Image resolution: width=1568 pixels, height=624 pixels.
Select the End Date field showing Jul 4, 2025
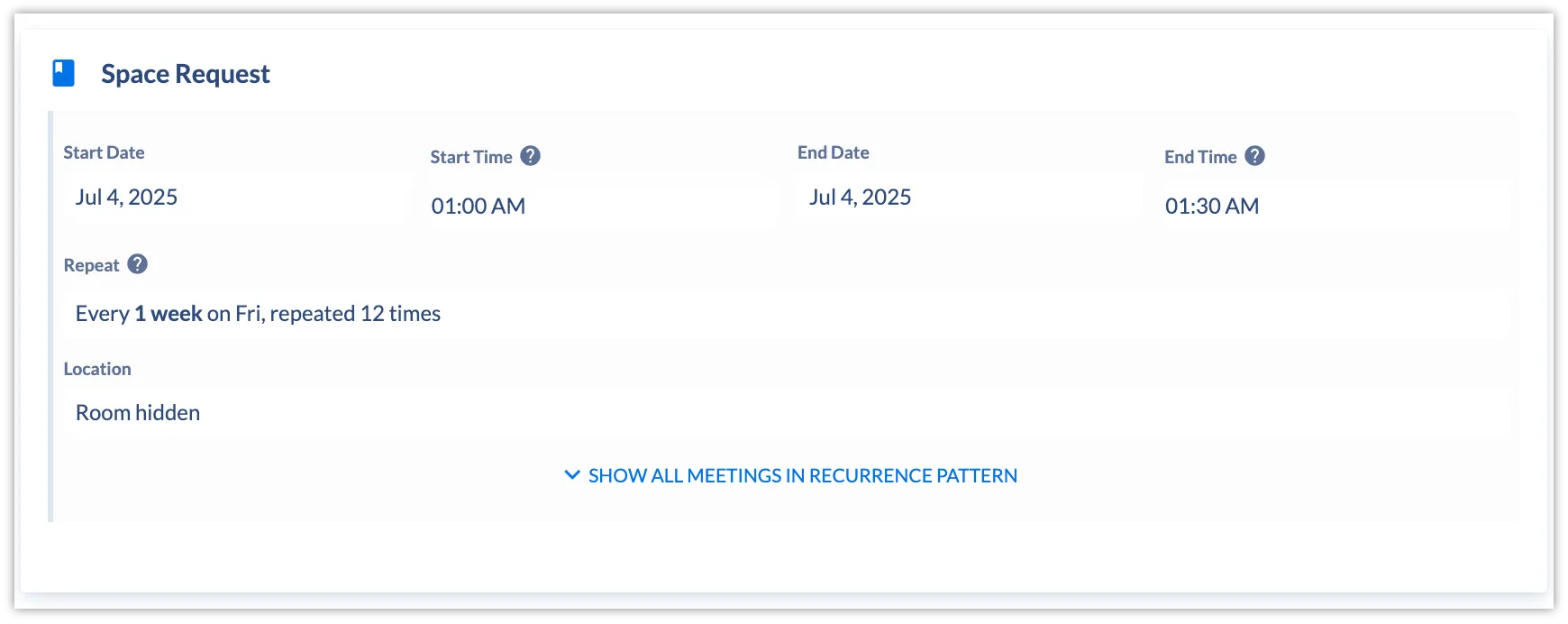click(971, 197)
